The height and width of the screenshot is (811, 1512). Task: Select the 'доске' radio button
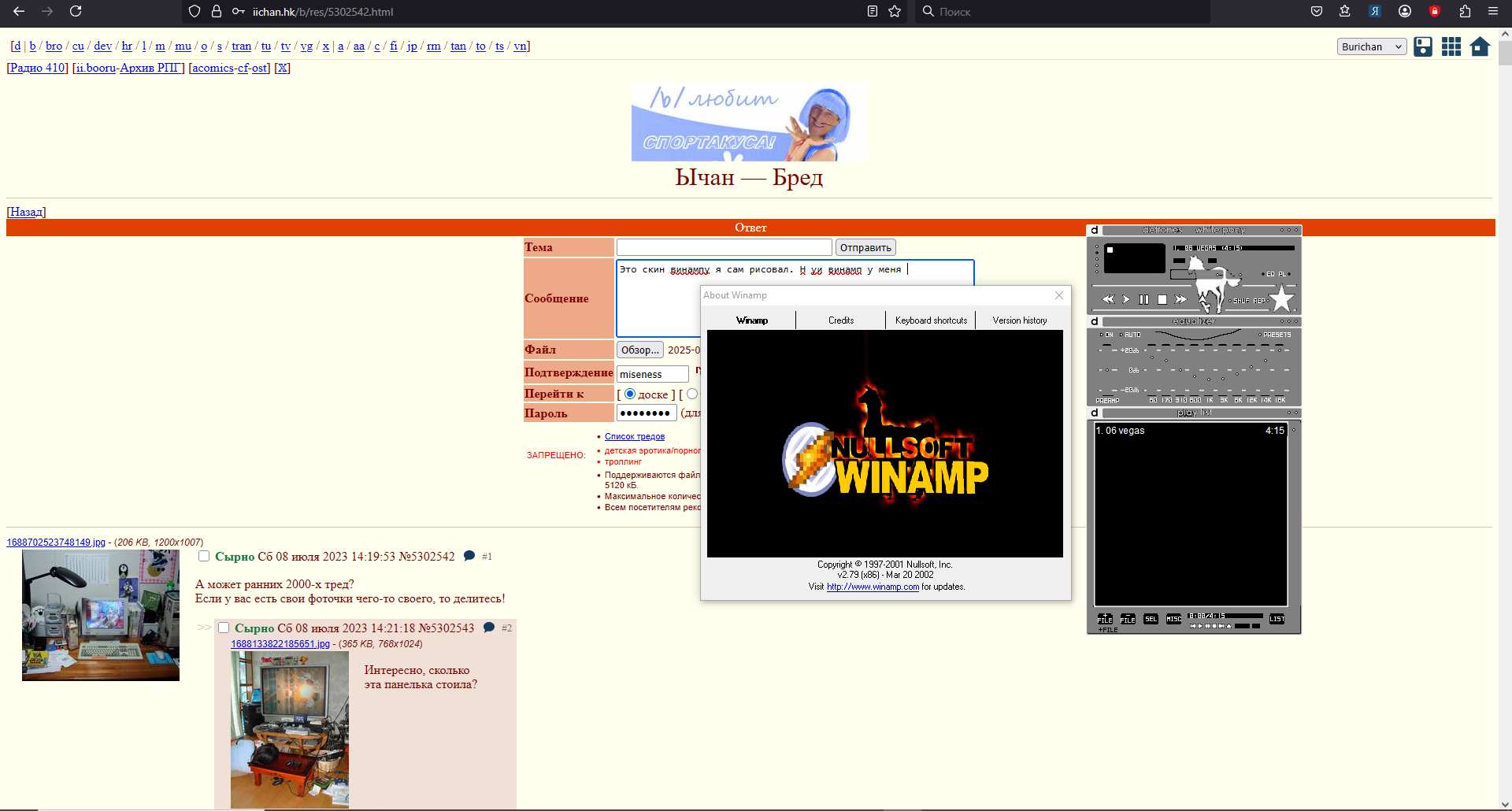point(630,394)
